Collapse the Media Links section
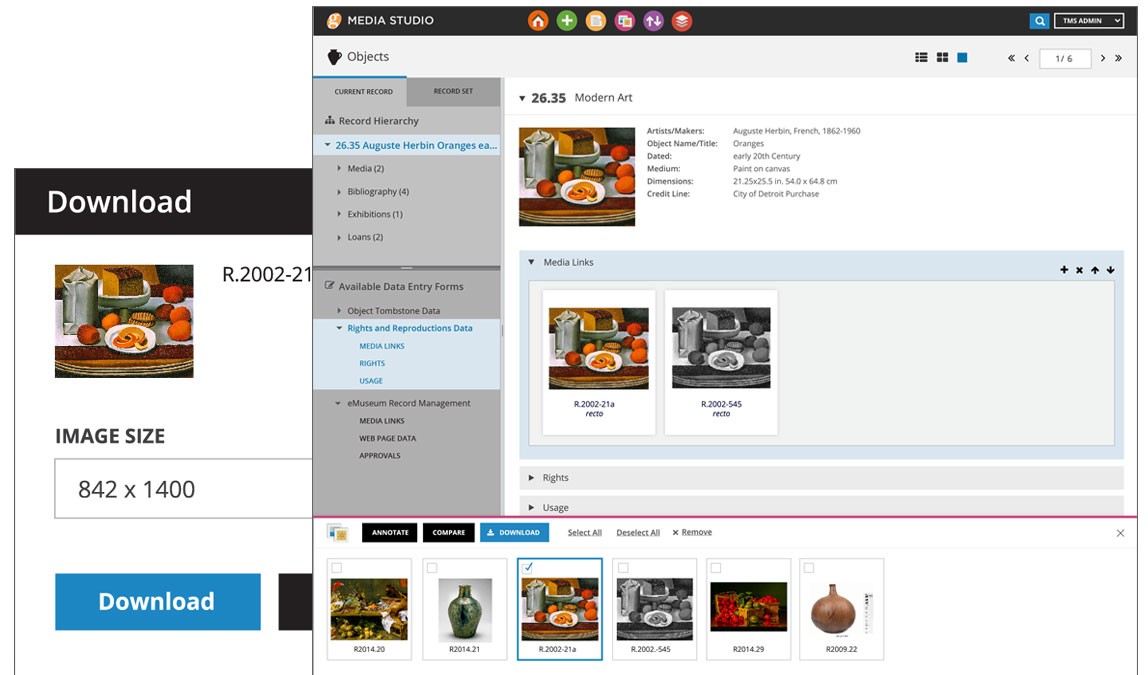Image resolution: width=1148 pixels, height=675 pixels. coord(532,262)
